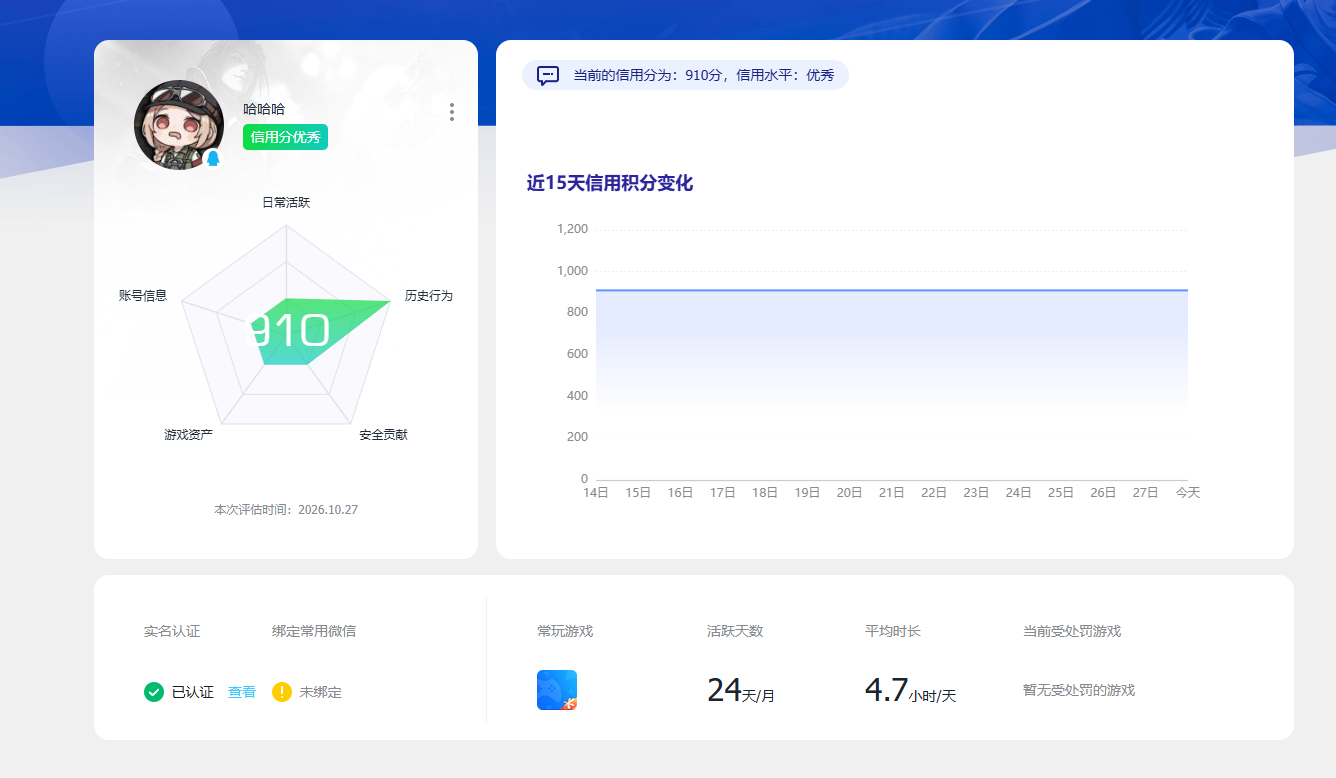Click the 平均时长 heading
The image size is (1336, 778).
tap(893, 631)
